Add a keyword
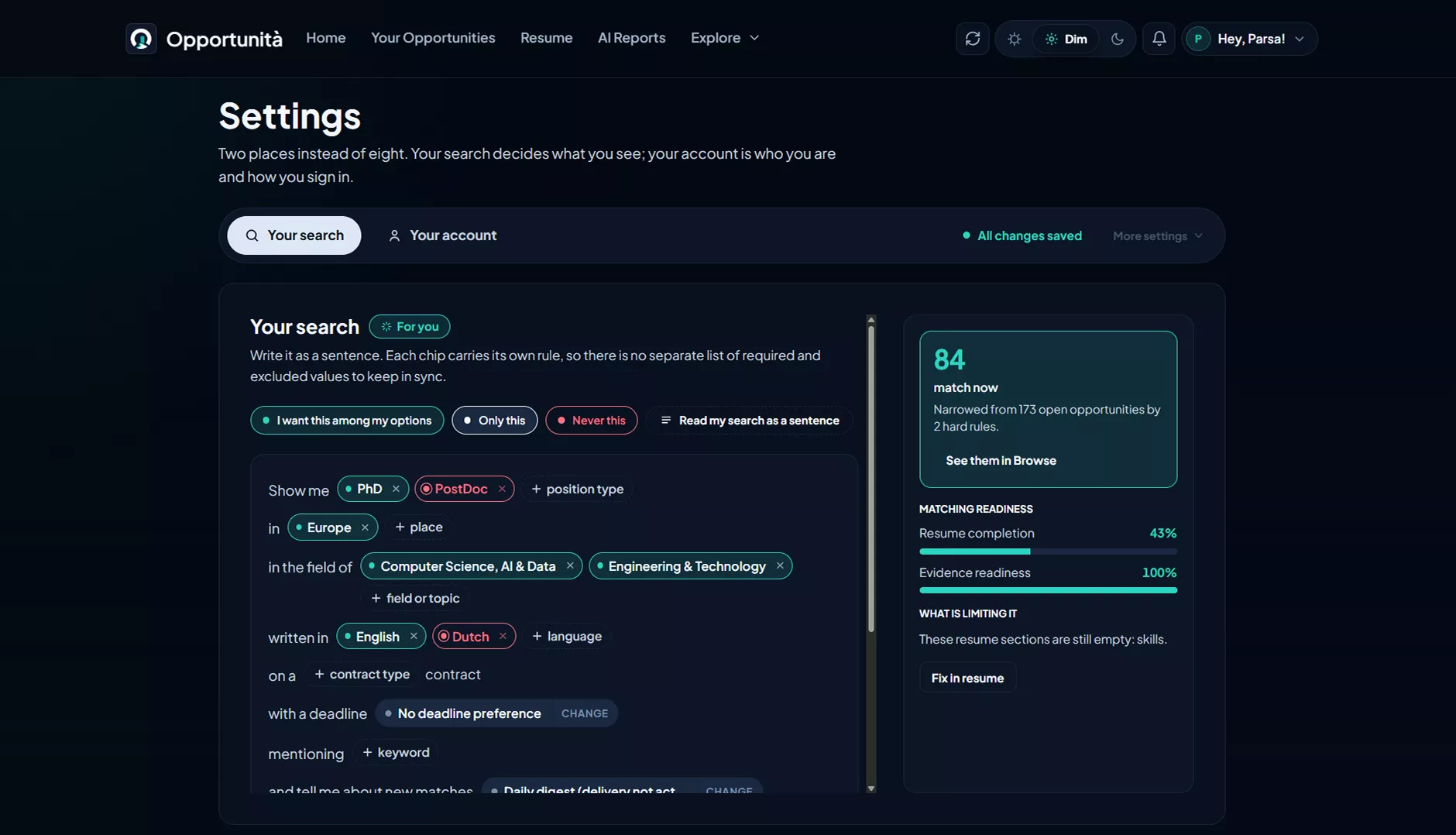This screenshot has width=1456, height=835. click(x=396, y=753)
